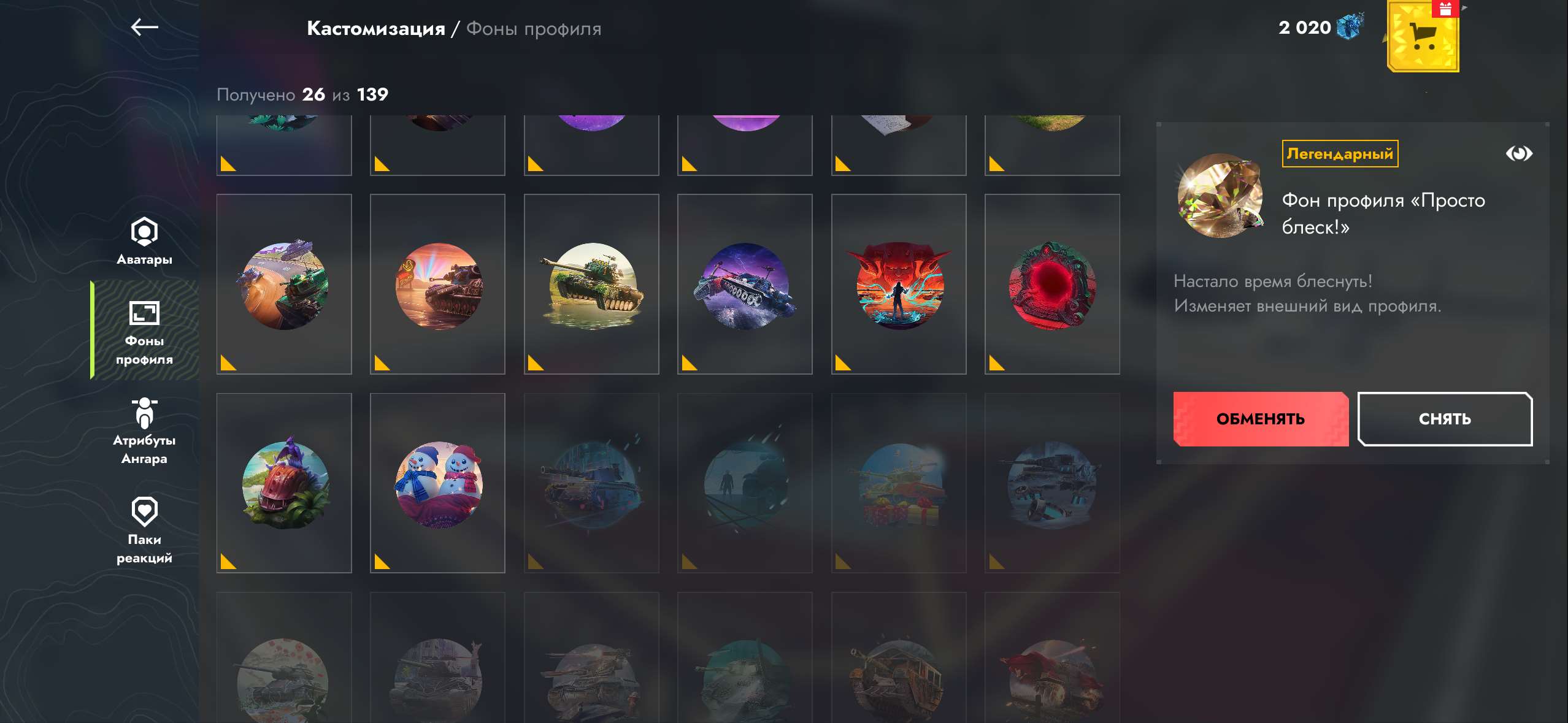Toggle the preview eye icon
The image size is (1568, 723).
click(1519, 153)
